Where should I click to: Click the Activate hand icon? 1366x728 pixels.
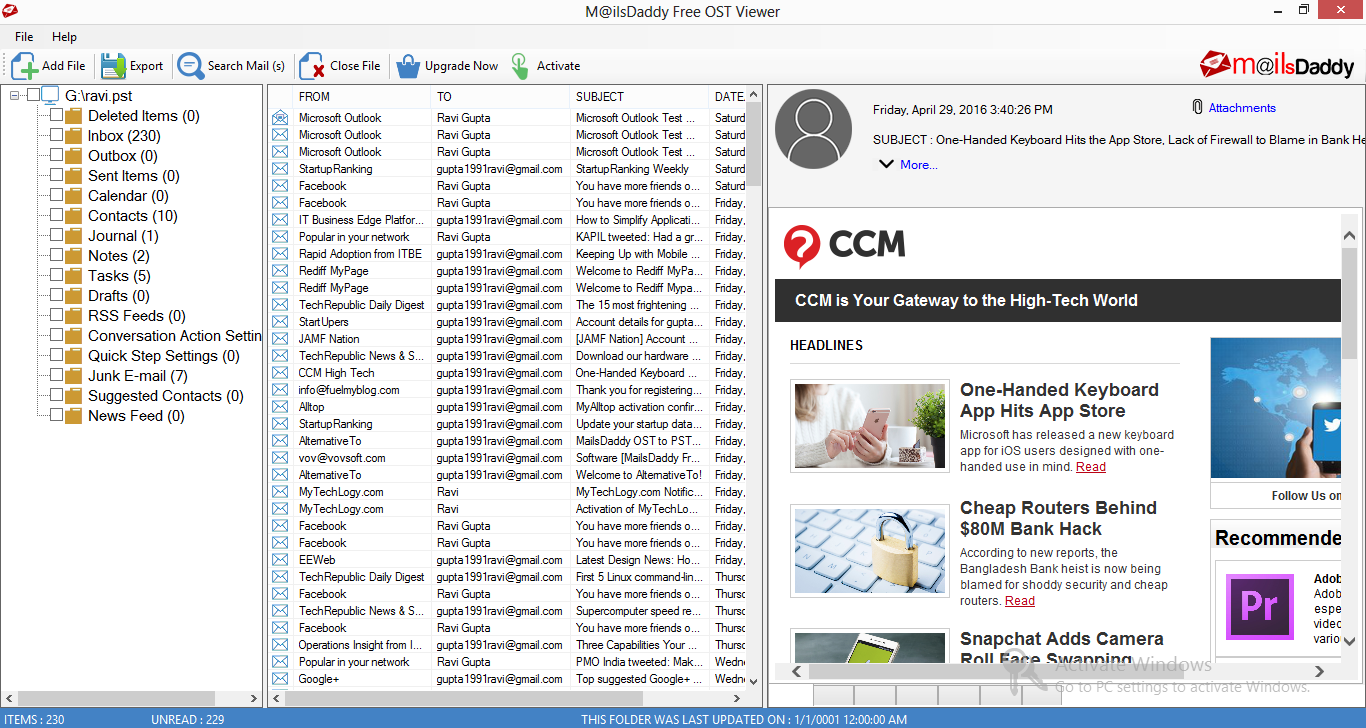[520, 66]
